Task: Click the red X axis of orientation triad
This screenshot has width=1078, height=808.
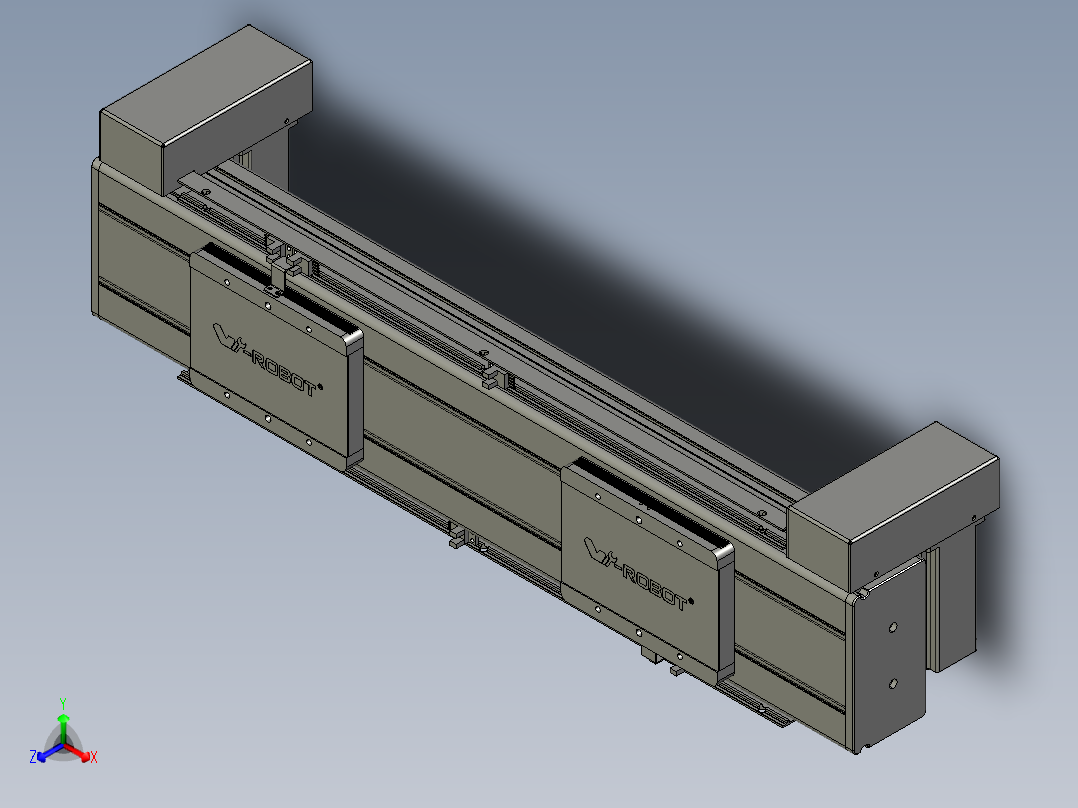Action: [x=77, y=751]
